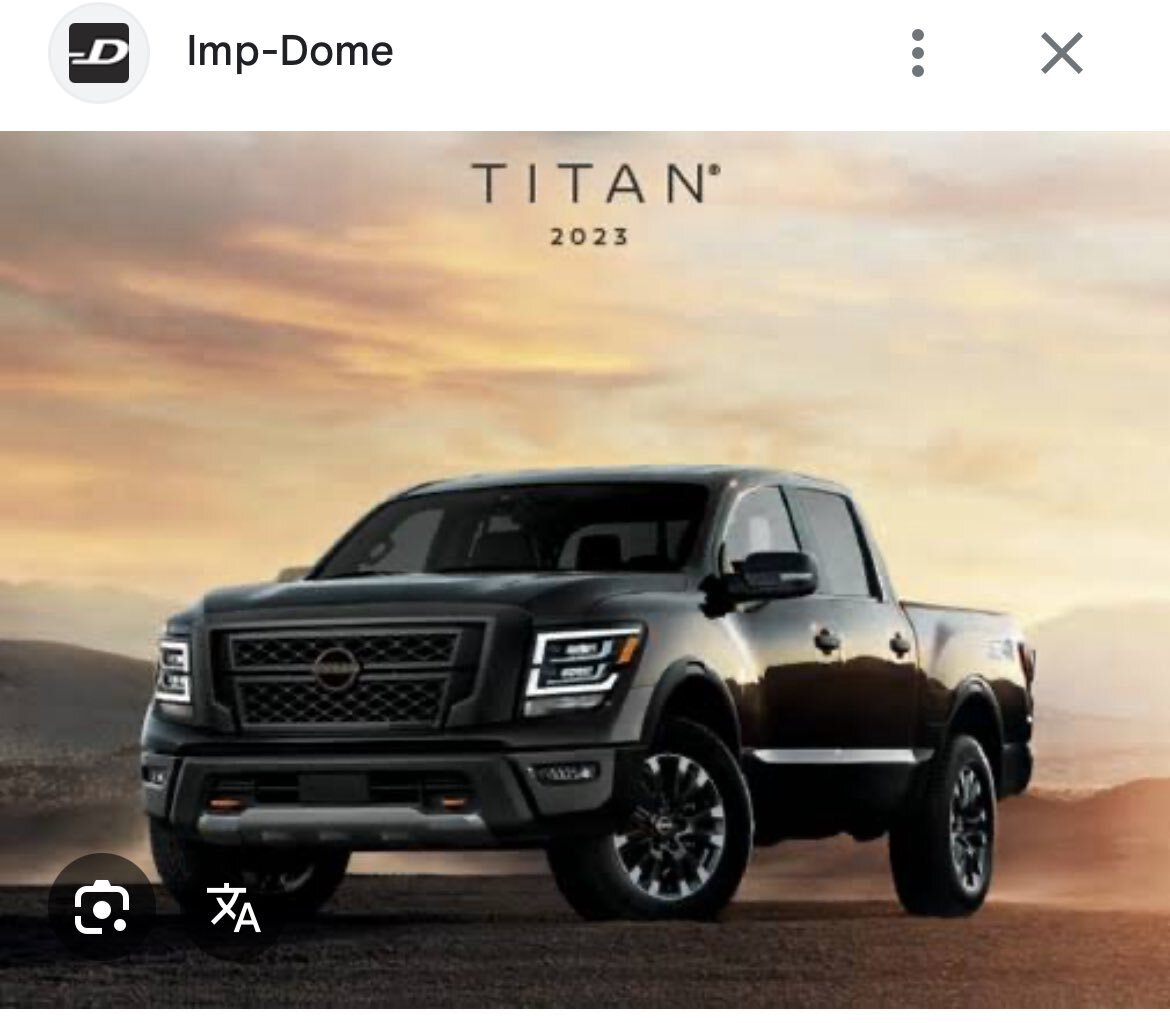Open the Imp-Dome source link
Image resolution: width=1170 pixels, height=1023 pixels.
290,51
